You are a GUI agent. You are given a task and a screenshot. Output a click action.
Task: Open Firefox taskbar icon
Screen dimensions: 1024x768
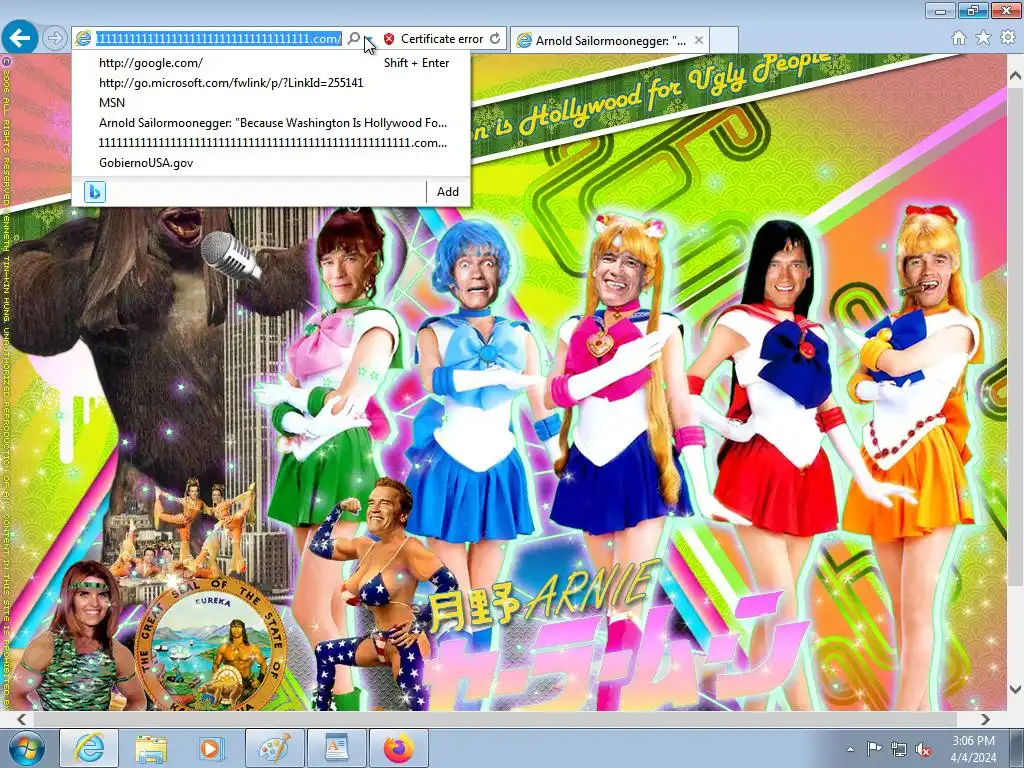(x=398, y=748)
